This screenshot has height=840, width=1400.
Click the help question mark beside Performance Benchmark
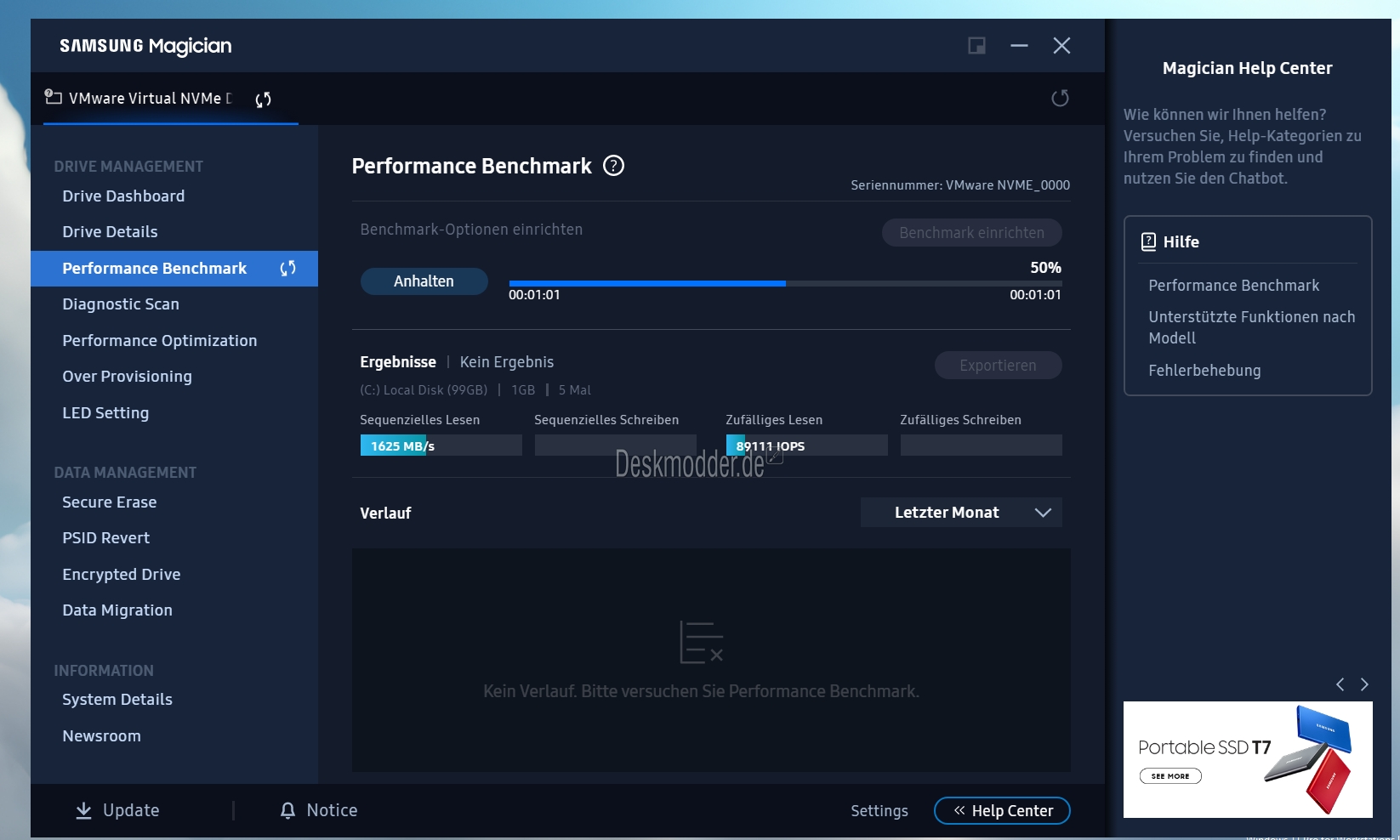(613, 166)
